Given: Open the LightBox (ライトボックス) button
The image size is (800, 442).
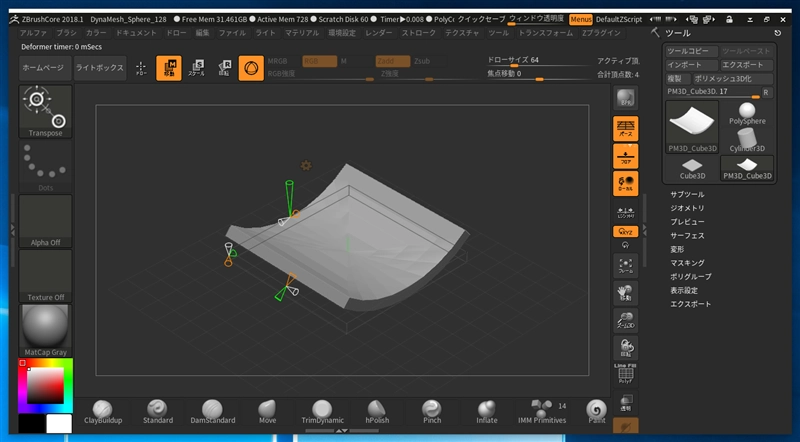Looking at the screenshot, I should pyautogui.click(x=100, y=68).
